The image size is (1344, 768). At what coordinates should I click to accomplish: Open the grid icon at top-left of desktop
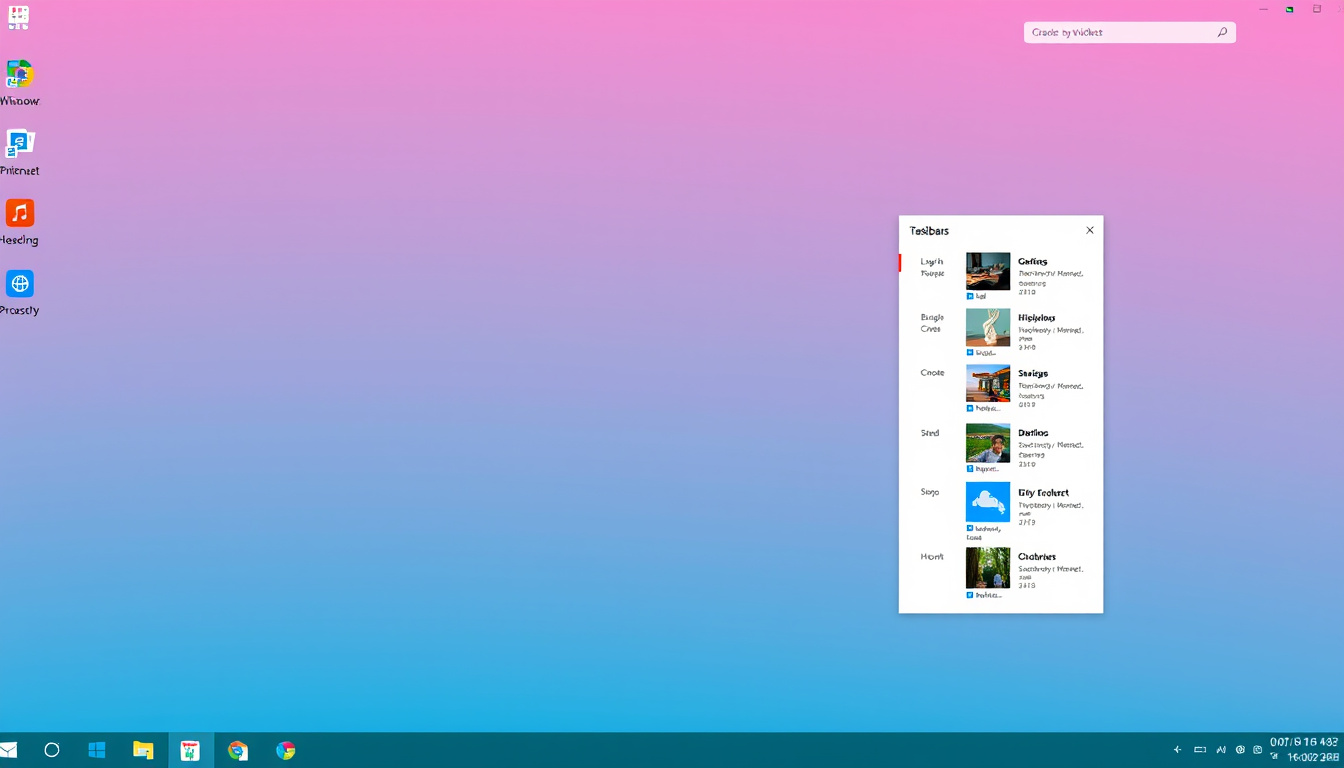pyautogui.click(x=18, y=16)
